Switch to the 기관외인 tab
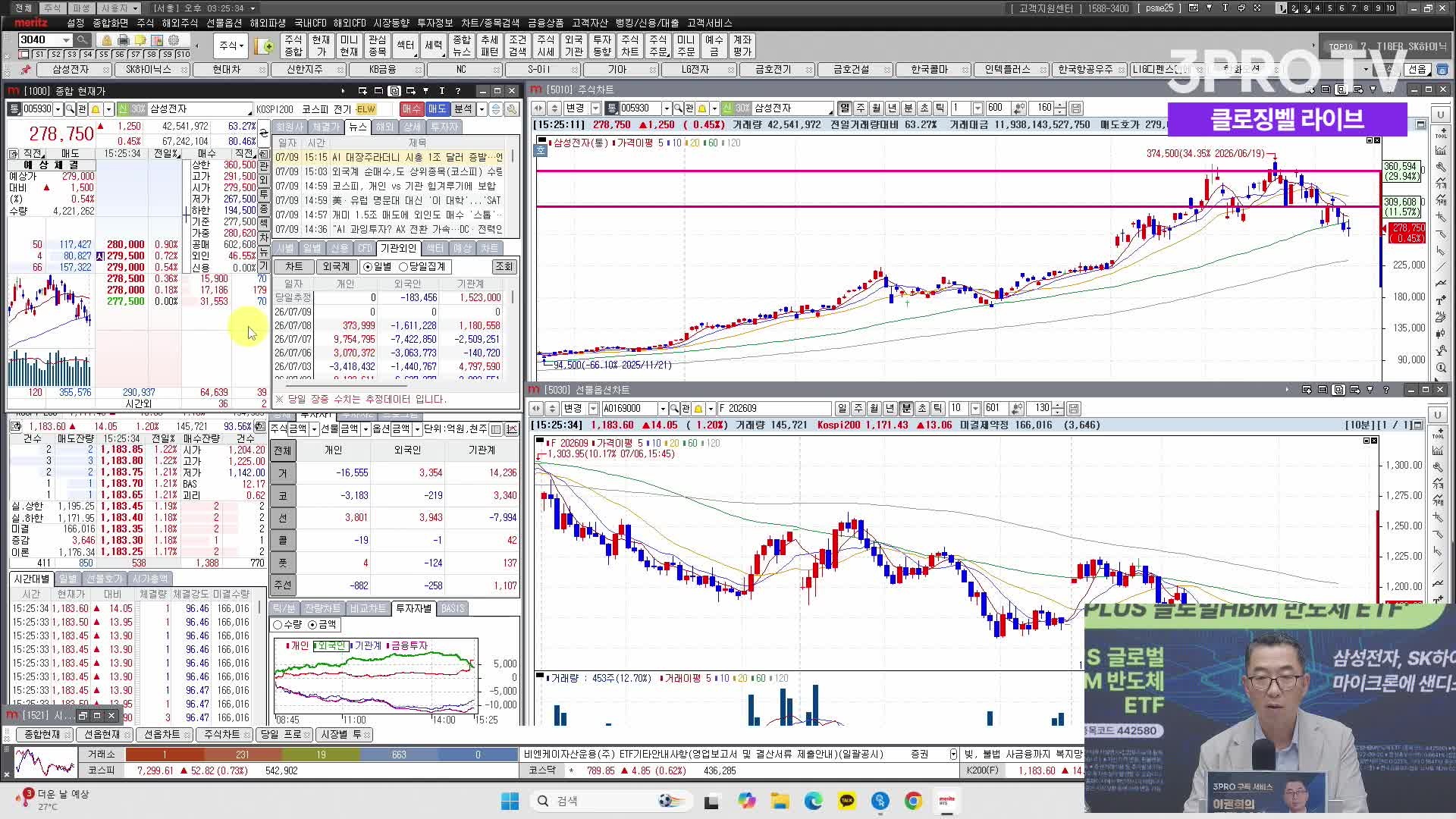Image resolution: width=1456 pixels, height=819 pixels. (x=399, y=249)
